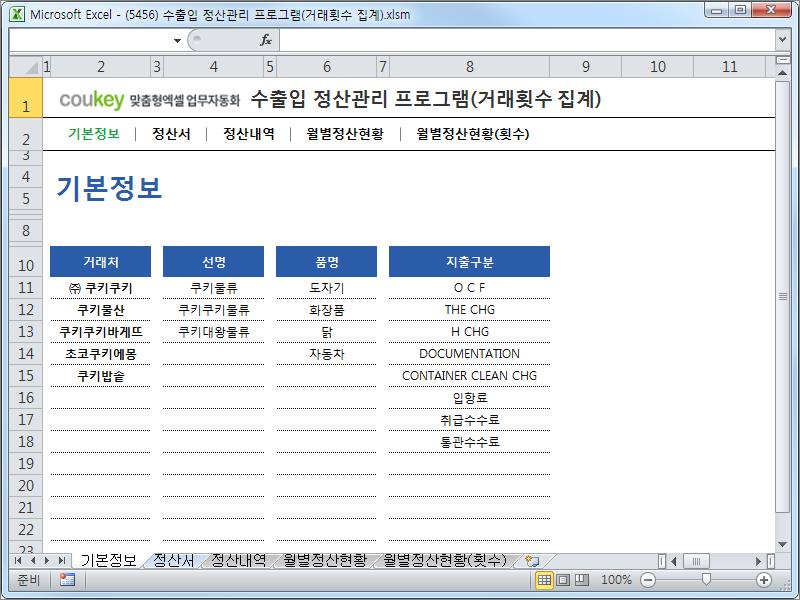Zoom out with the minus button
Viewport: 800px width, 600px height.
(648, 580)
